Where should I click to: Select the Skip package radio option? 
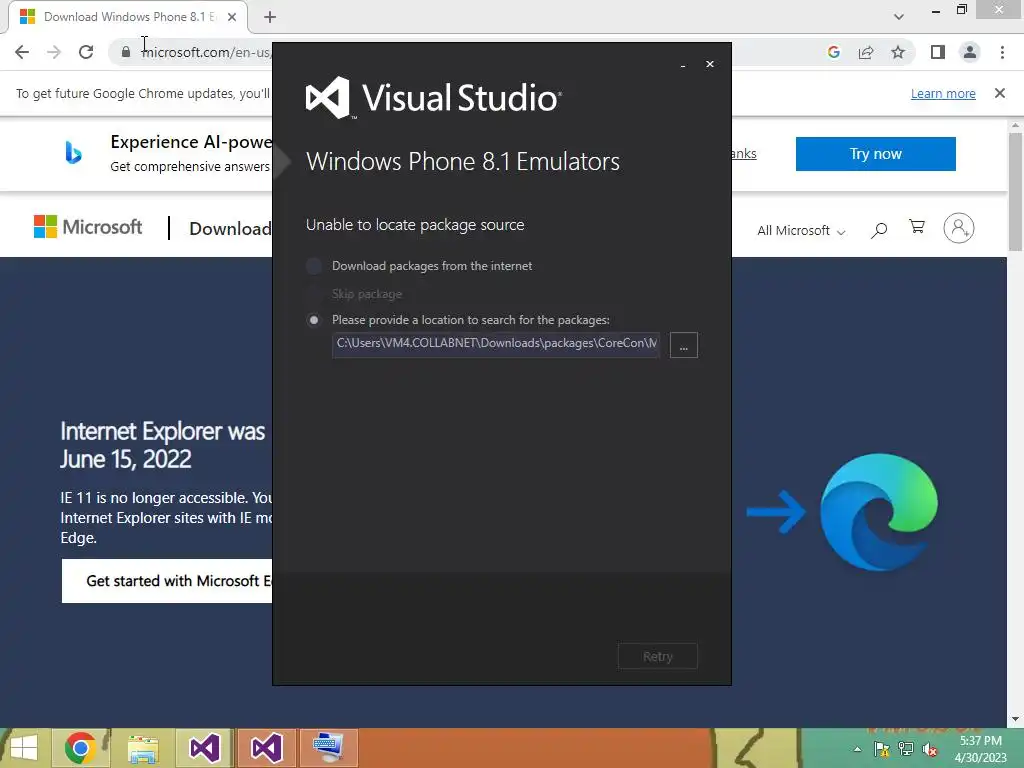pyautogui.click(x=314, y=294)
